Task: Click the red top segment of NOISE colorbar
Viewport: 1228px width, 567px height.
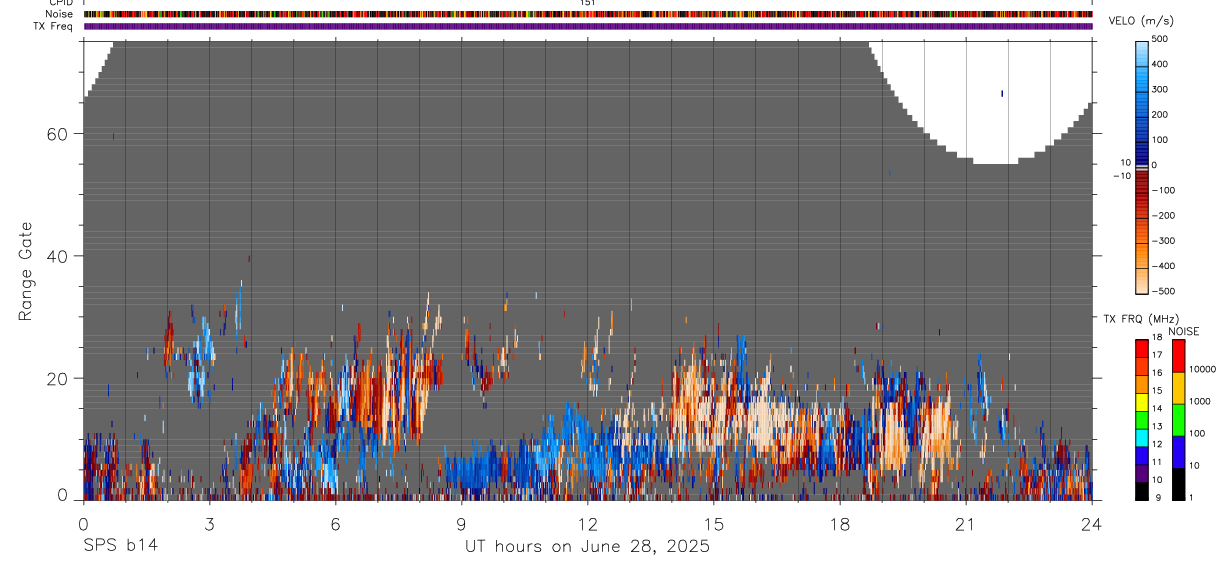Action: coord(1178,355)
